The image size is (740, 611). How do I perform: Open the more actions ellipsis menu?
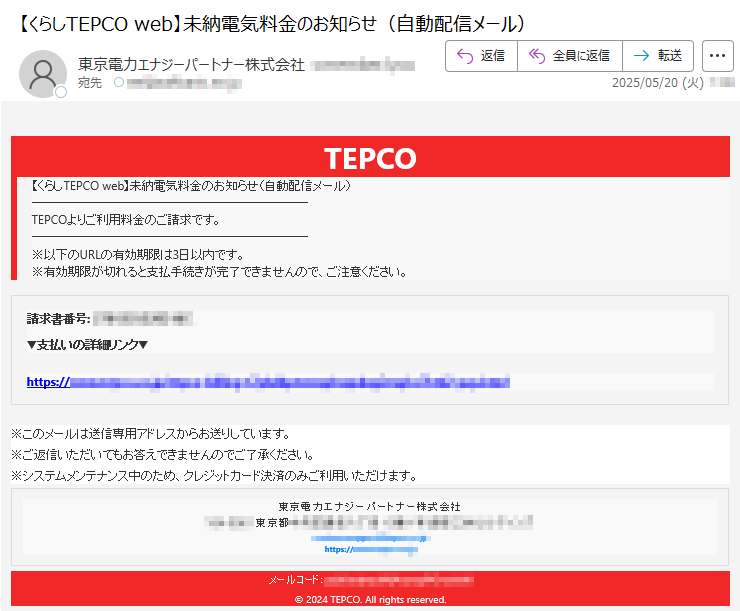[717, 56]
